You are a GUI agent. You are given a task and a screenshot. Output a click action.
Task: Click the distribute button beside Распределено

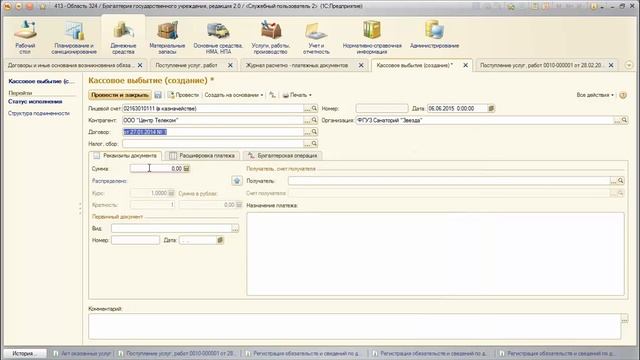point(237,180)
